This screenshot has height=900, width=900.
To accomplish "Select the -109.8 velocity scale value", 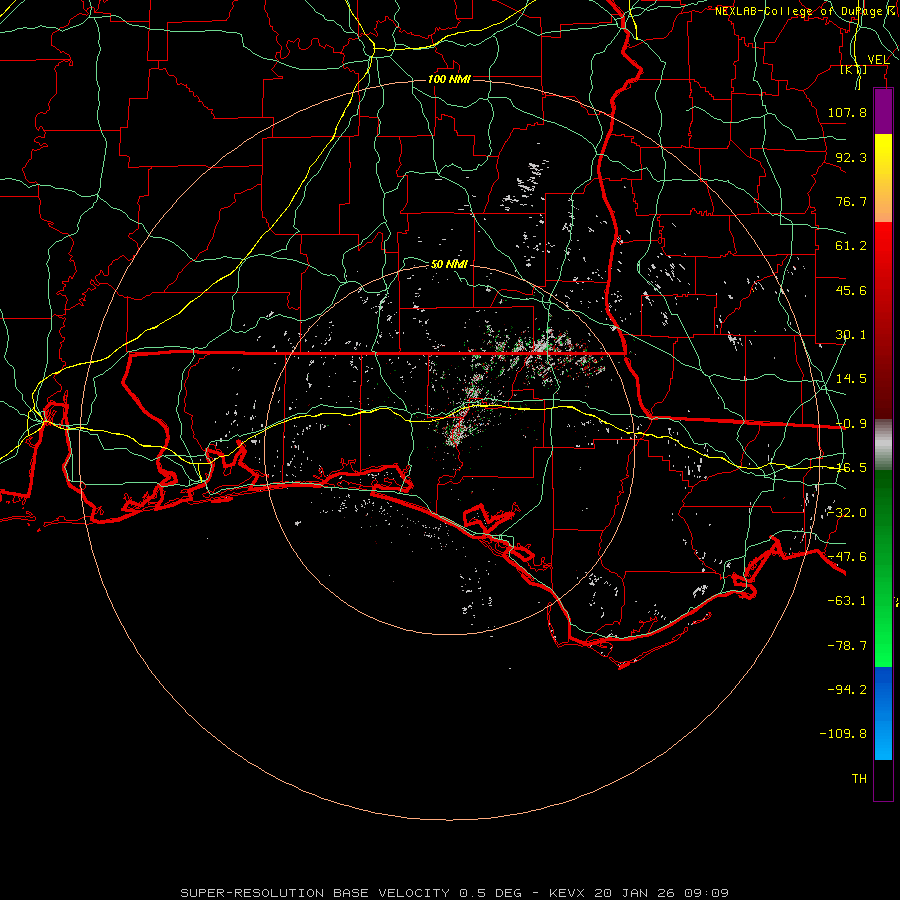I will coord(843,734).
